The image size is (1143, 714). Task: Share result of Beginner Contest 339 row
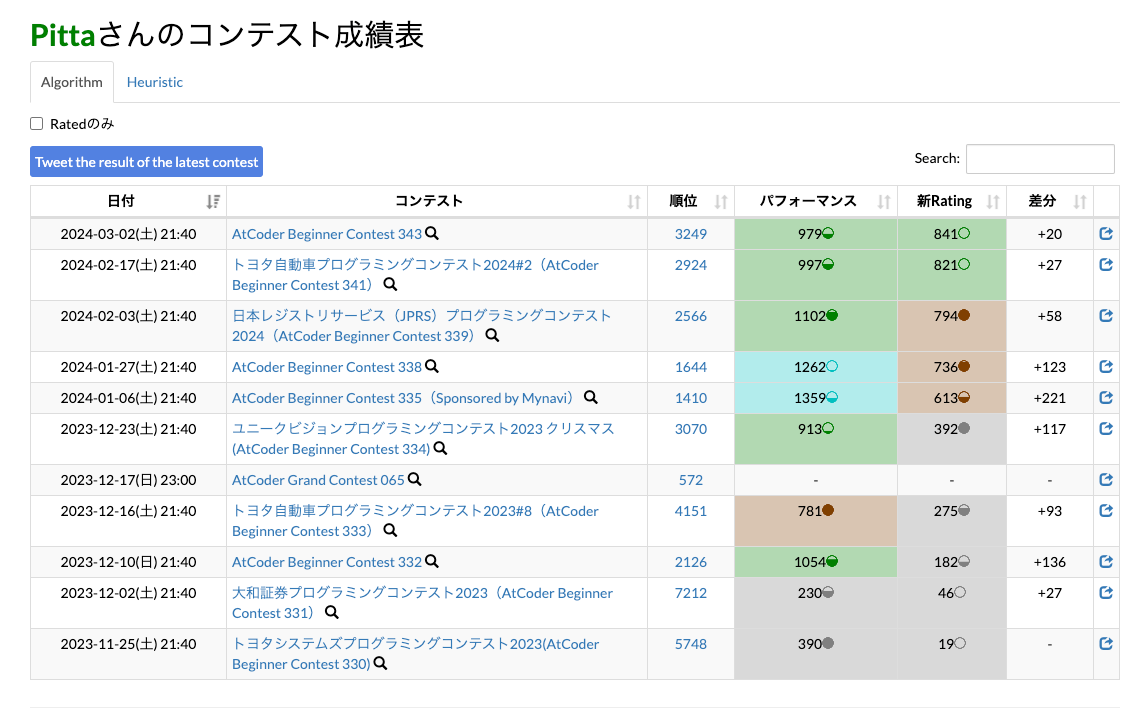tap(1106, 316)
